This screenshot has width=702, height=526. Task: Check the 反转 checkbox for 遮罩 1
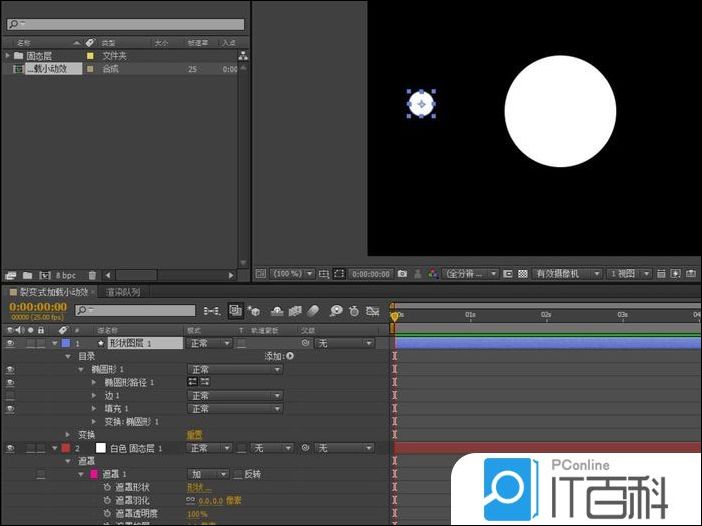click(238, 474)
